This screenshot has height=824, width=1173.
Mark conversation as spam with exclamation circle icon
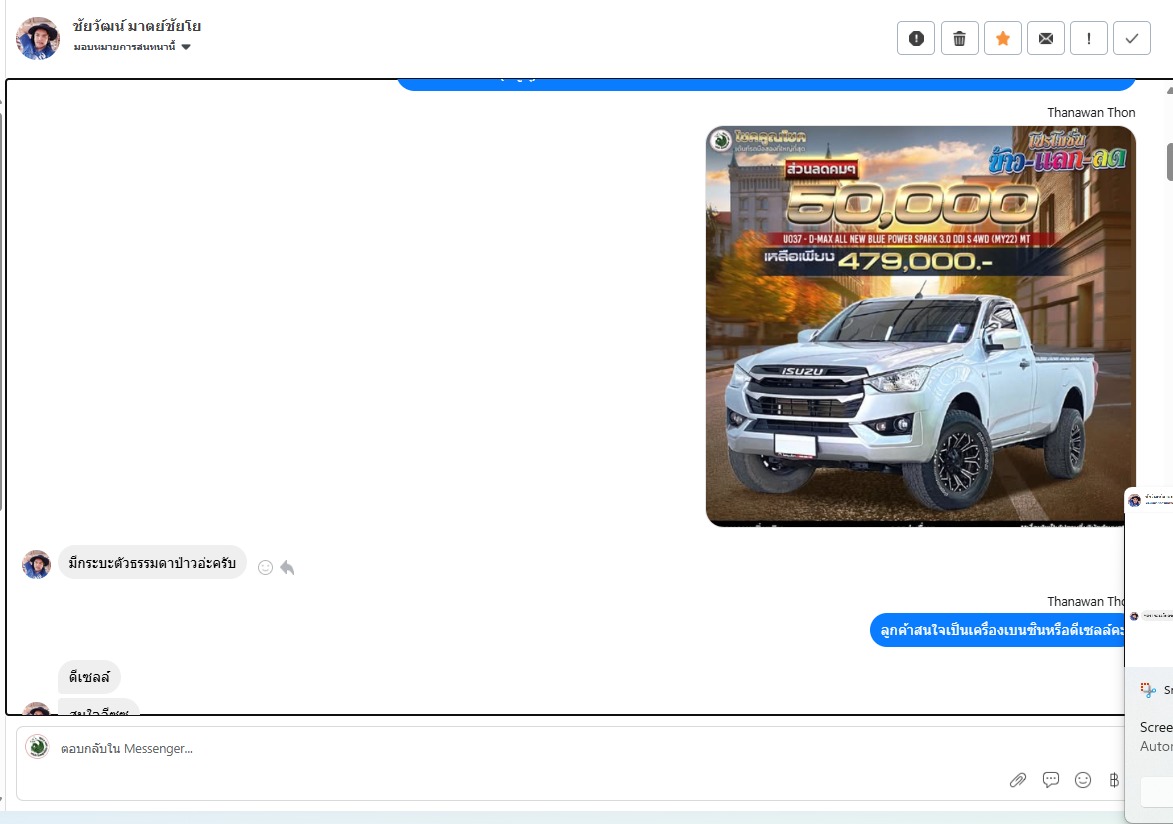coord(916,38)
